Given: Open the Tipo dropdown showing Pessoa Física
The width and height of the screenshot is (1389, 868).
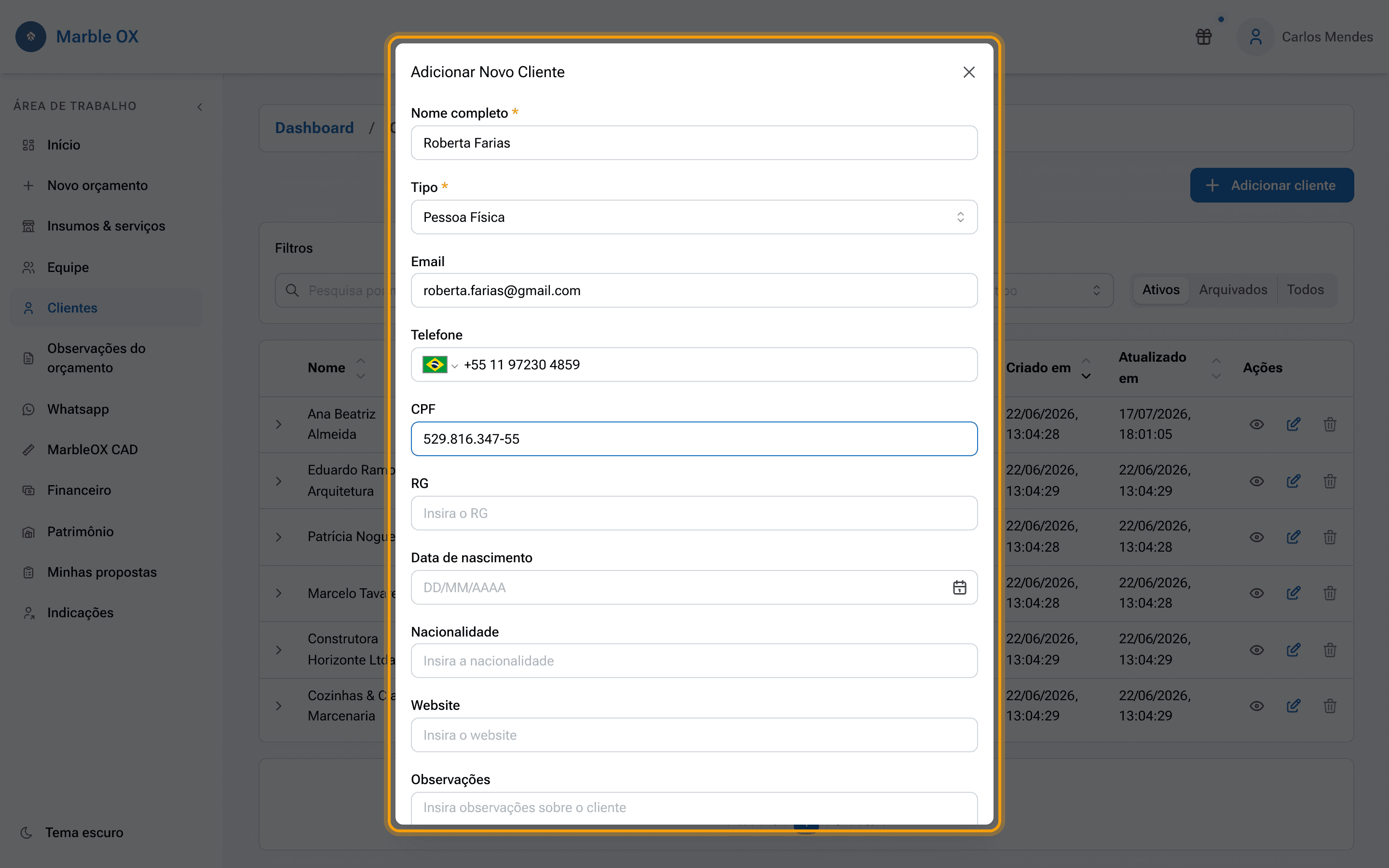Looking at the screenshot, I should (x=694, y=217).
